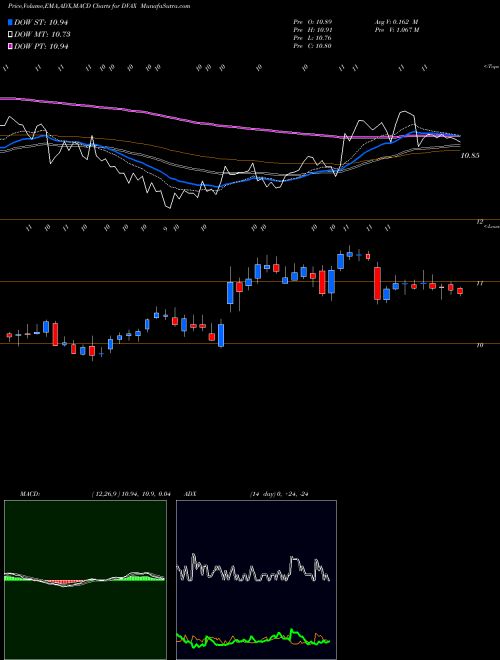Click the 'MACD:' panel heading
500x660 pixels.
(x=30, y=494)
